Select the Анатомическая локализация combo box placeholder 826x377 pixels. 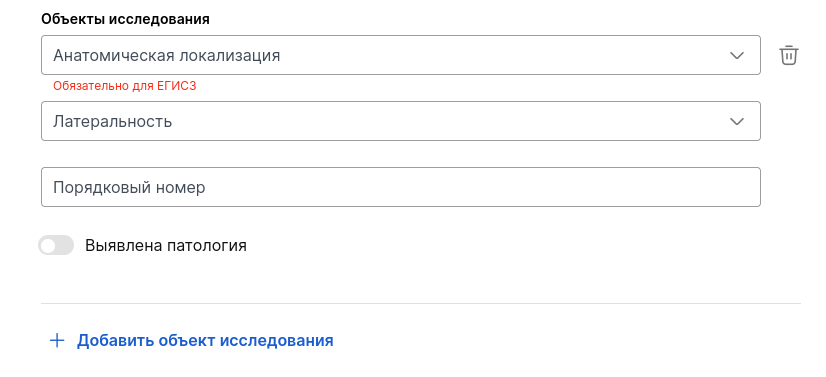(x=166, y=55)
